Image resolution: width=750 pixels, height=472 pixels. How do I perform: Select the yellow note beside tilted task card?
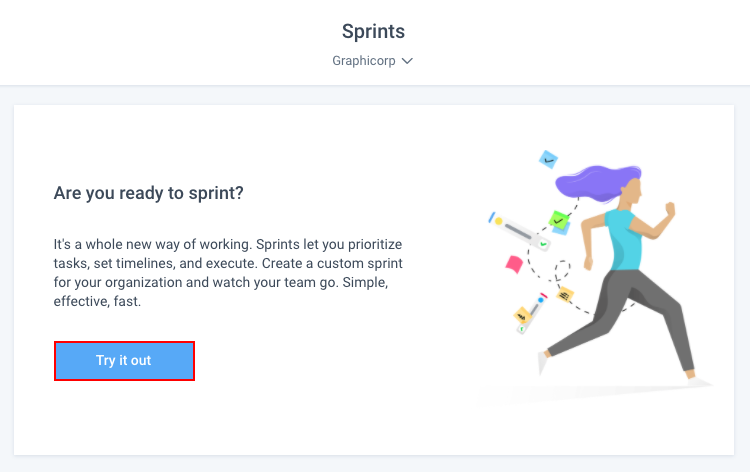click(522, 316)
